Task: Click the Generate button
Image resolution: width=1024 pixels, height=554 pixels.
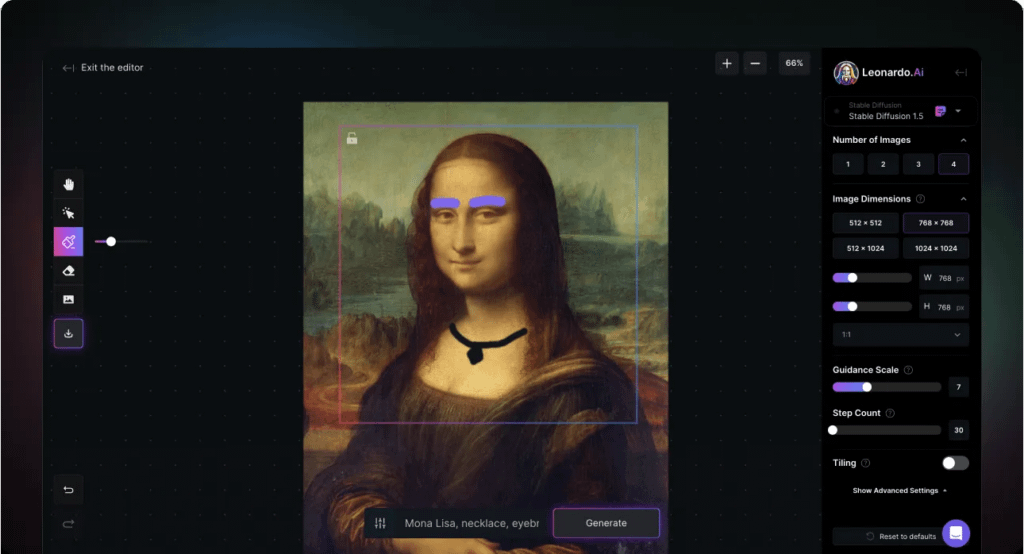Action: tap(606, 523)
